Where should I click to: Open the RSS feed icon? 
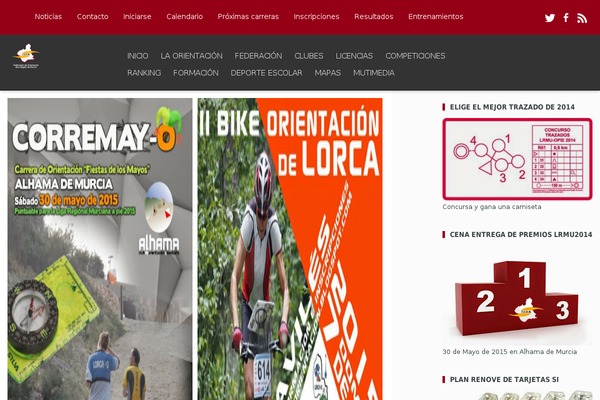click(582, 18)
